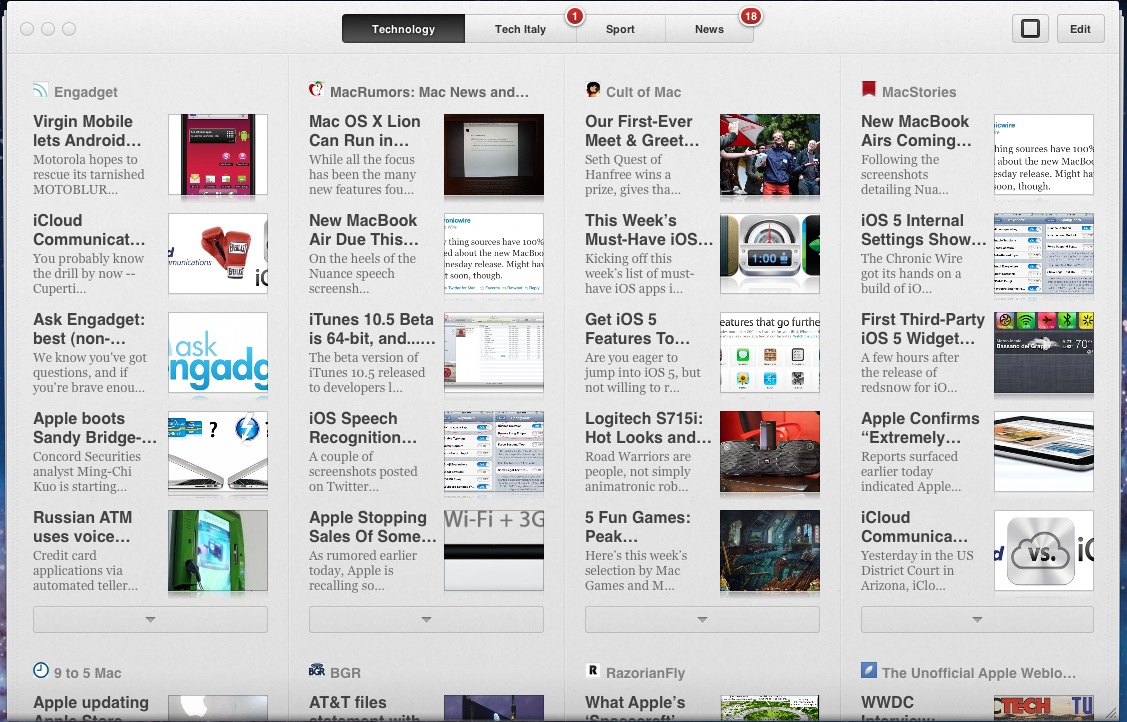The width and height of the screenshot is (1127, 722).
Task: Open the 5 Fun Games thumbnail
Action: click(x=770, y=550)
